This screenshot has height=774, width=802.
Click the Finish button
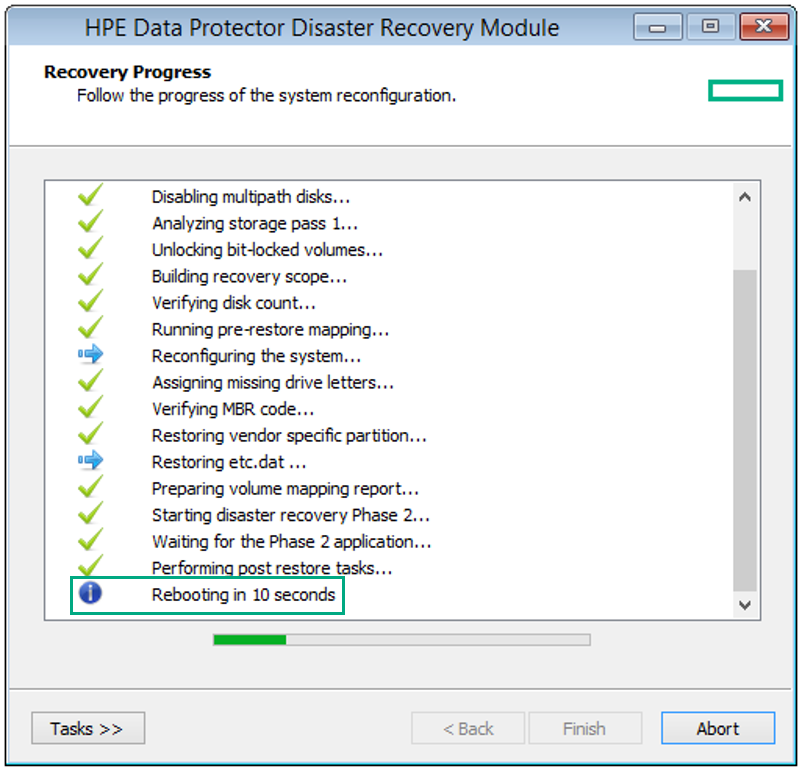pos(585,728)
